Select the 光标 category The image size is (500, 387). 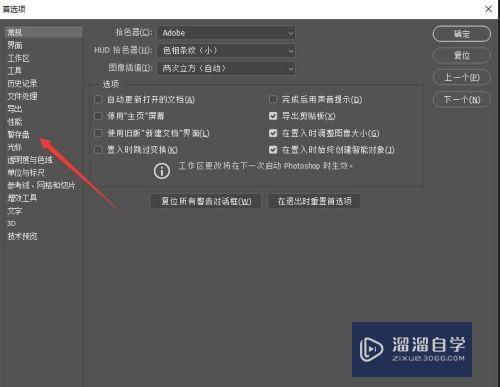(15, 147)
